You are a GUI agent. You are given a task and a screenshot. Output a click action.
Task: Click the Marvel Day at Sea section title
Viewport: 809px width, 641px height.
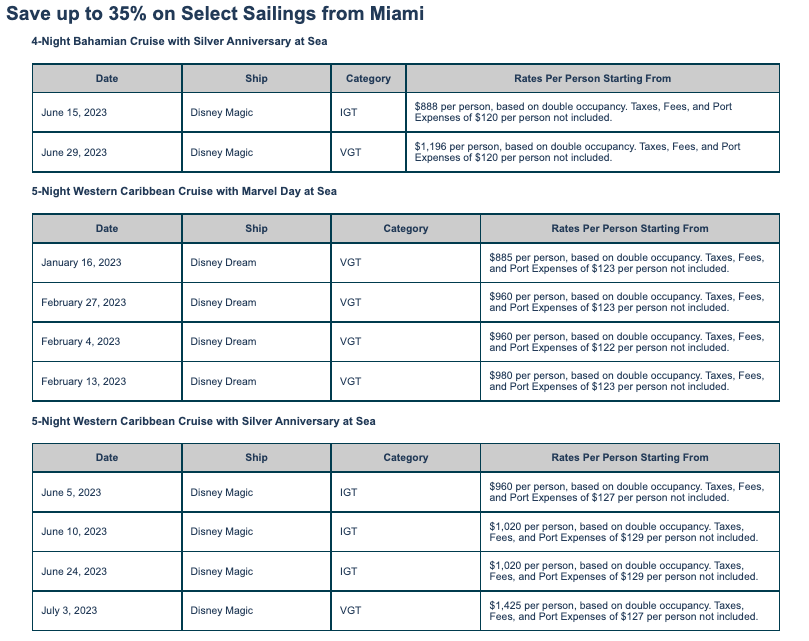point(184,191)
